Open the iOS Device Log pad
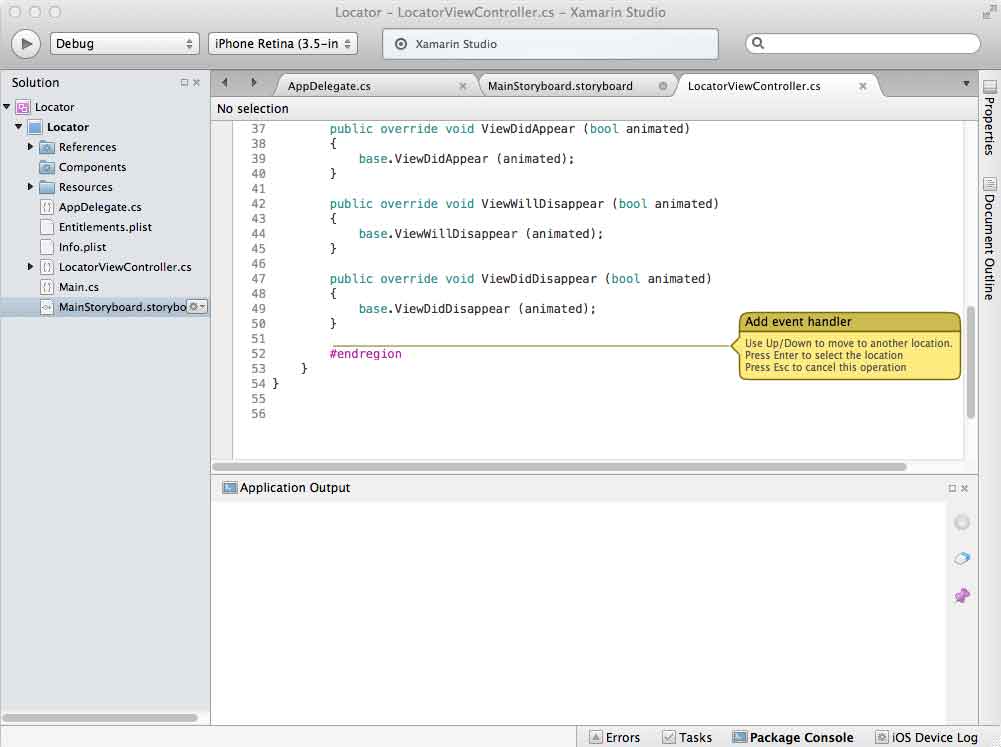 926,737
